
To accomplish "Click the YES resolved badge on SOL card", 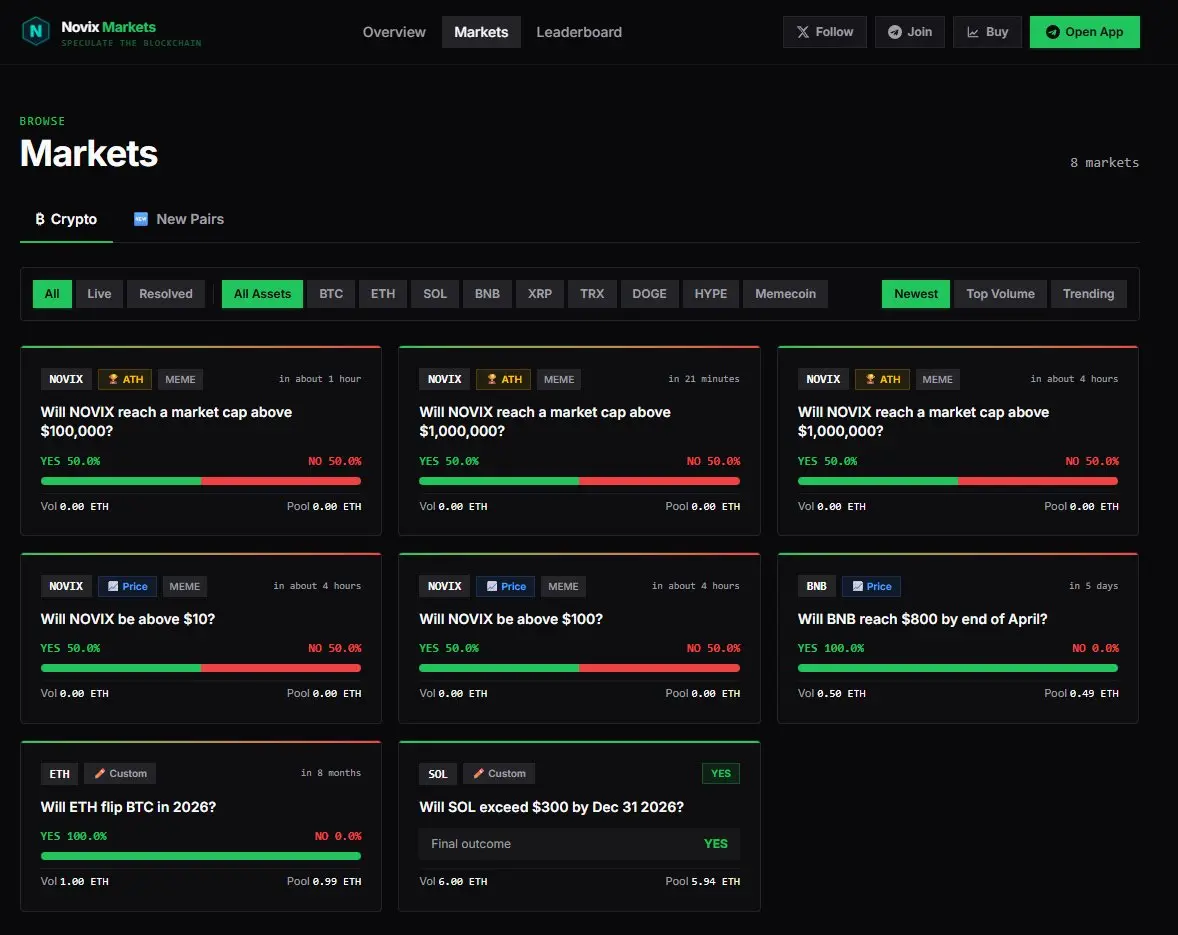I will pos(720,774).
